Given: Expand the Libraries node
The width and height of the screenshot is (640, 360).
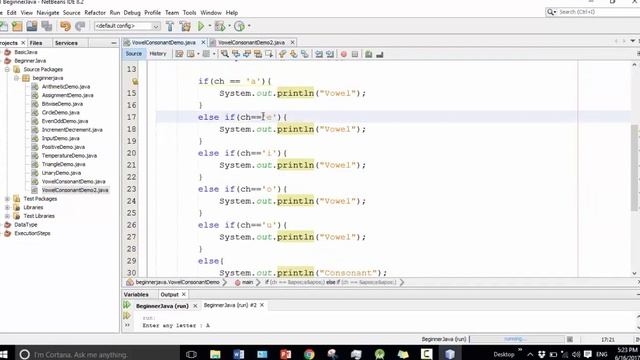Looking at the screenshot, I should coord(7,207).
